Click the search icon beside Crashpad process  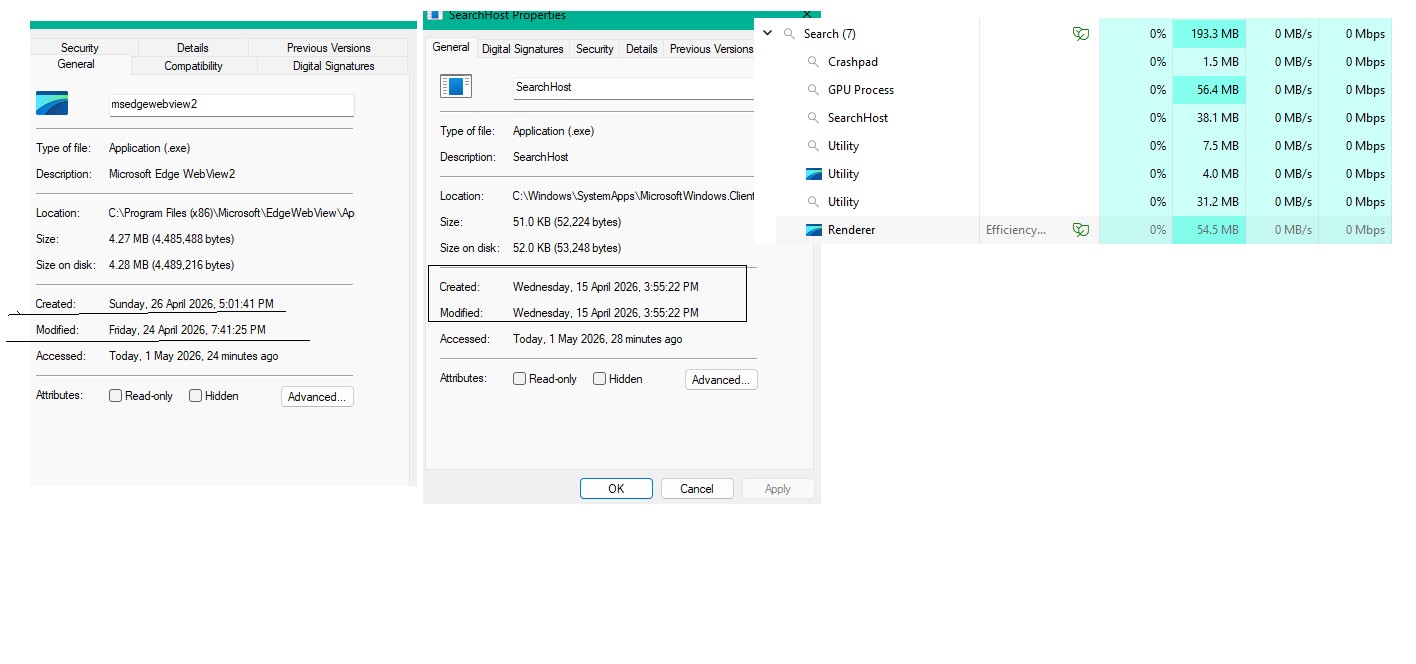[x=813, y=62]
